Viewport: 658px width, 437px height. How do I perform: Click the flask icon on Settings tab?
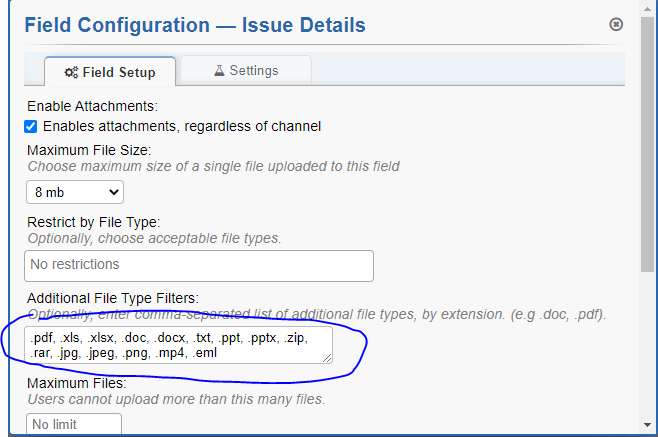[x=219, y=71]
